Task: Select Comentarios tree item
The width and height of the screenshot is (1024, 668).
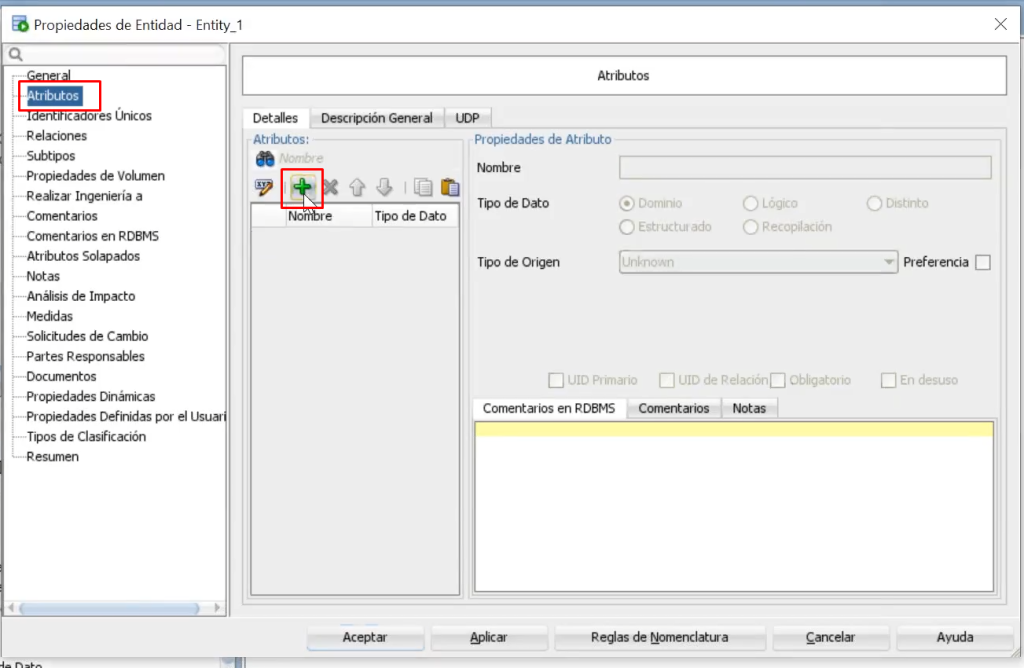Action: coord(61,216)
